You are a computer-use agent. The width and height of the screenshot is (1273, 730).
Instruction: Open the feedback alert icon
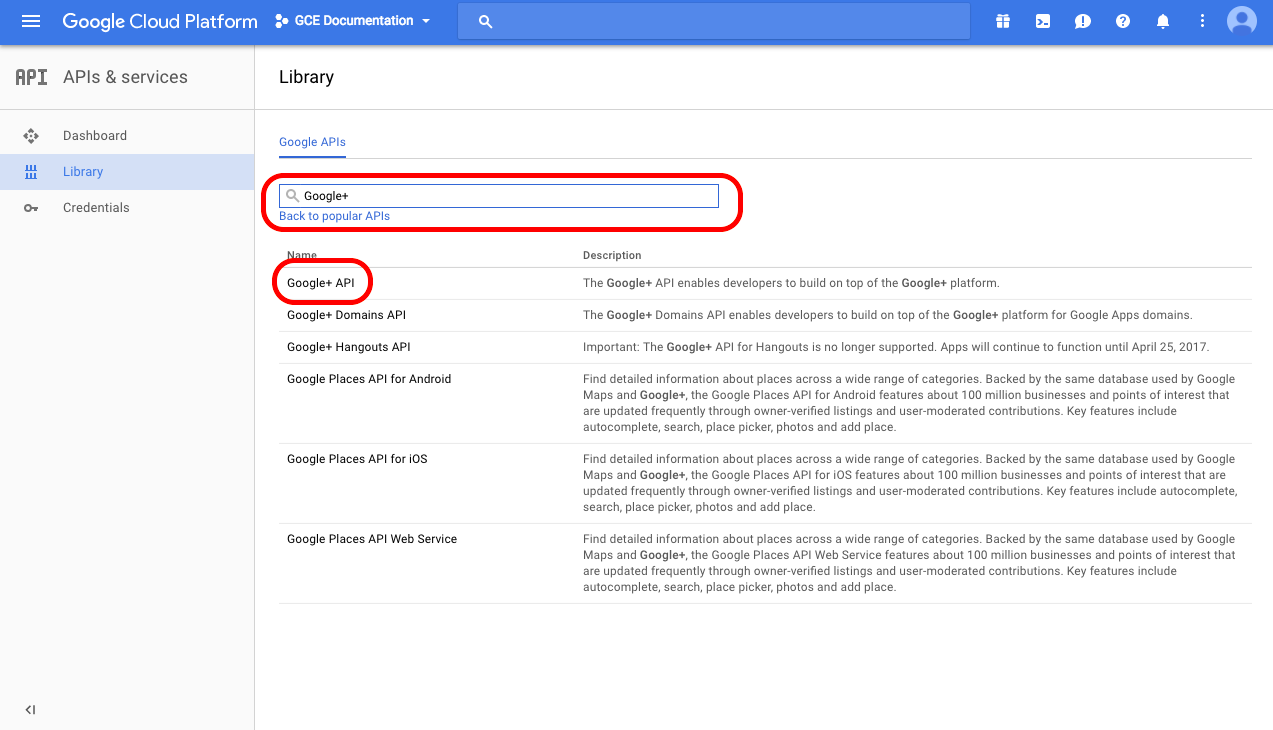(1083, 21)
